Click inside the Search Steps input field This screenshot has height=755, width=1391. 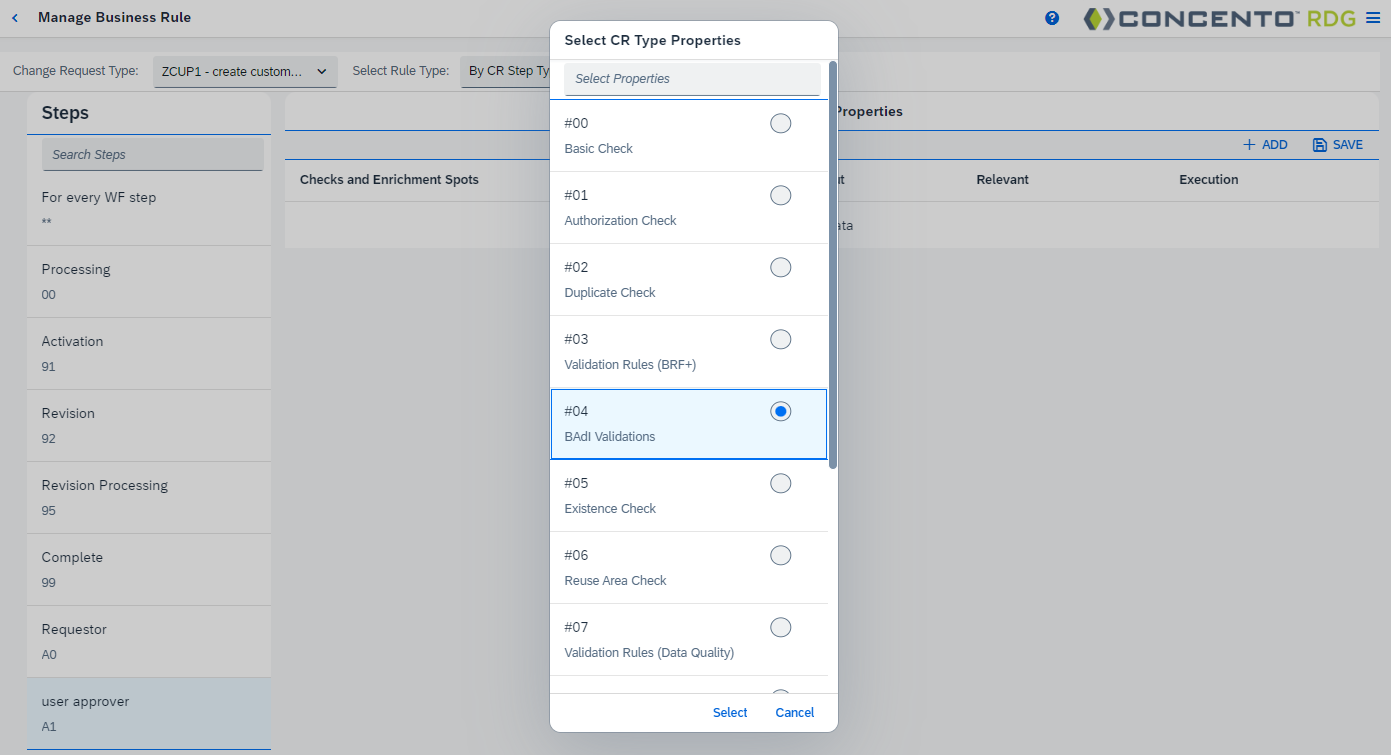tap(152, 154)
